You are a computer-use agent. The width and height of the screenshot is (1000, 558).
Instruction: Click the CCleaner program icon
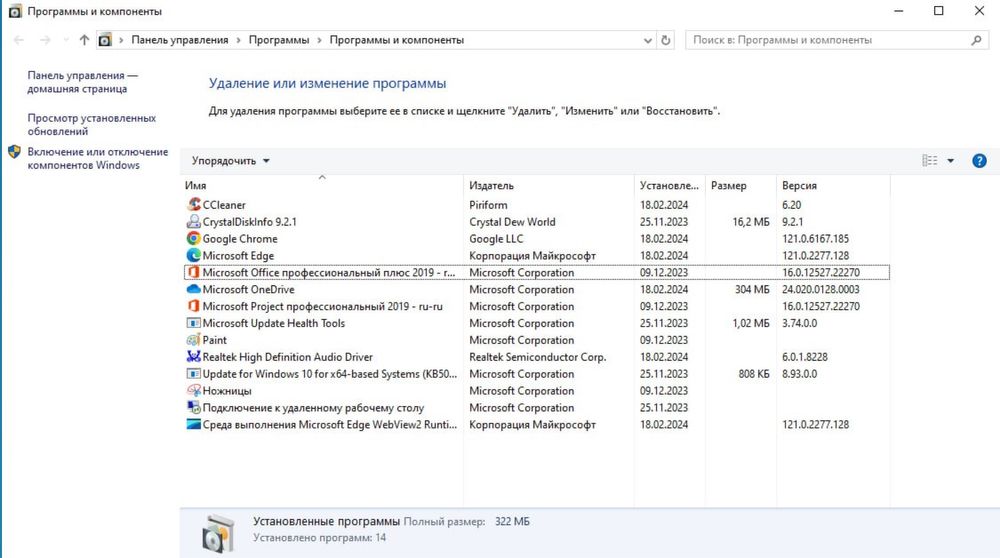193,205
